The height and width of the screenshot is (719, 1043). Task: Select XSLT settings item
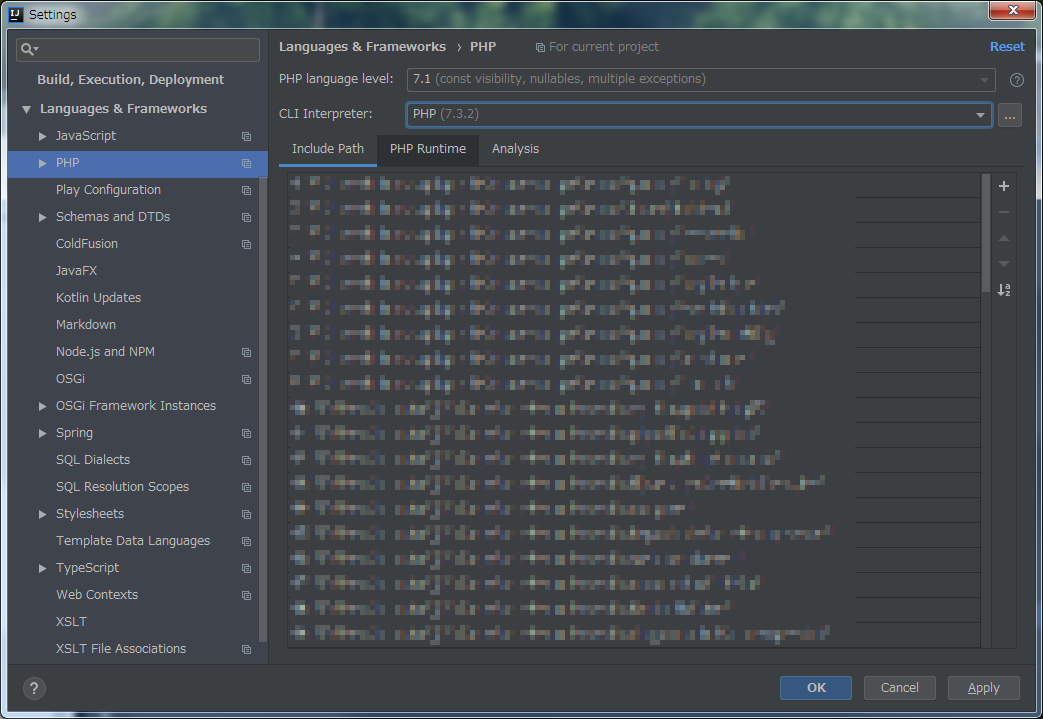point(71,622)
